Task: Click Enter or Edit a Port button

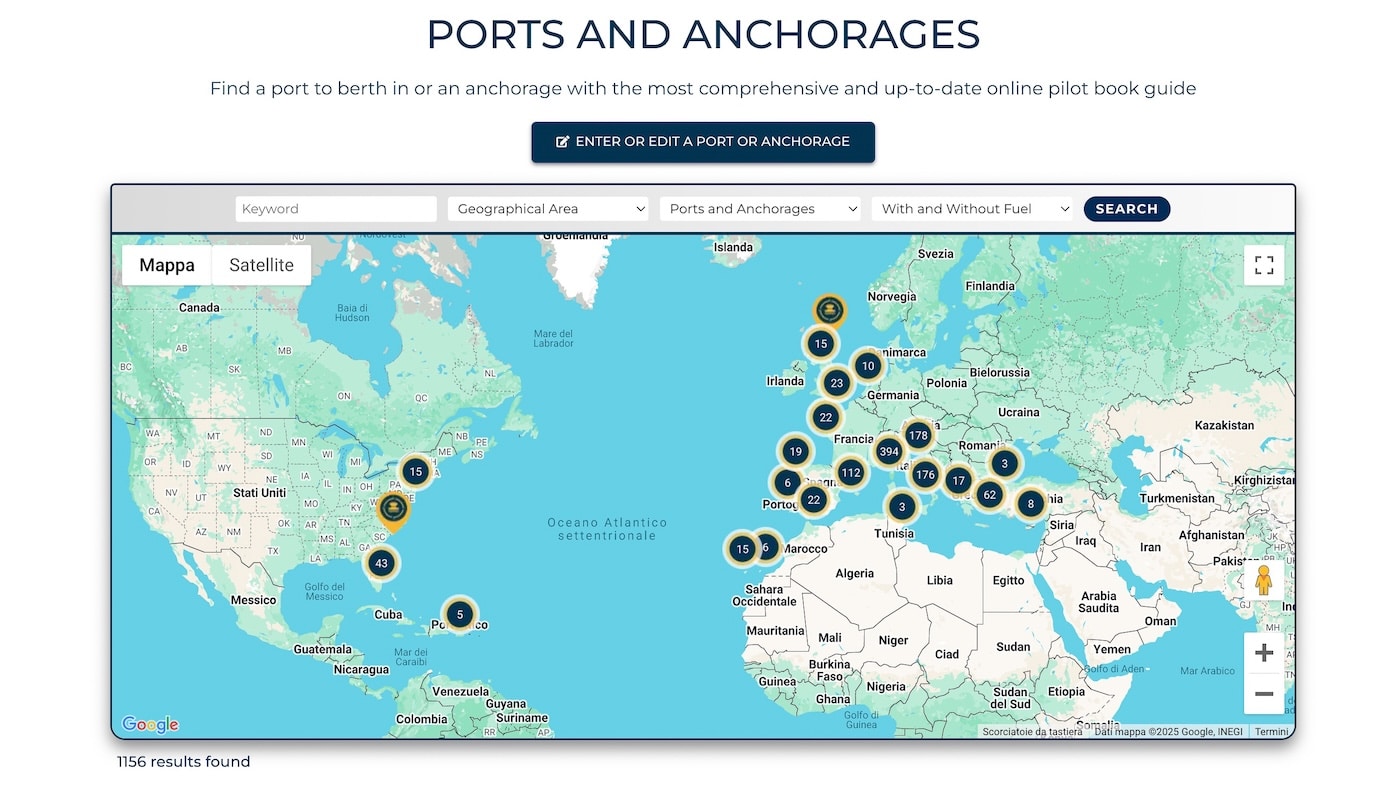Action: pos(703,142)
